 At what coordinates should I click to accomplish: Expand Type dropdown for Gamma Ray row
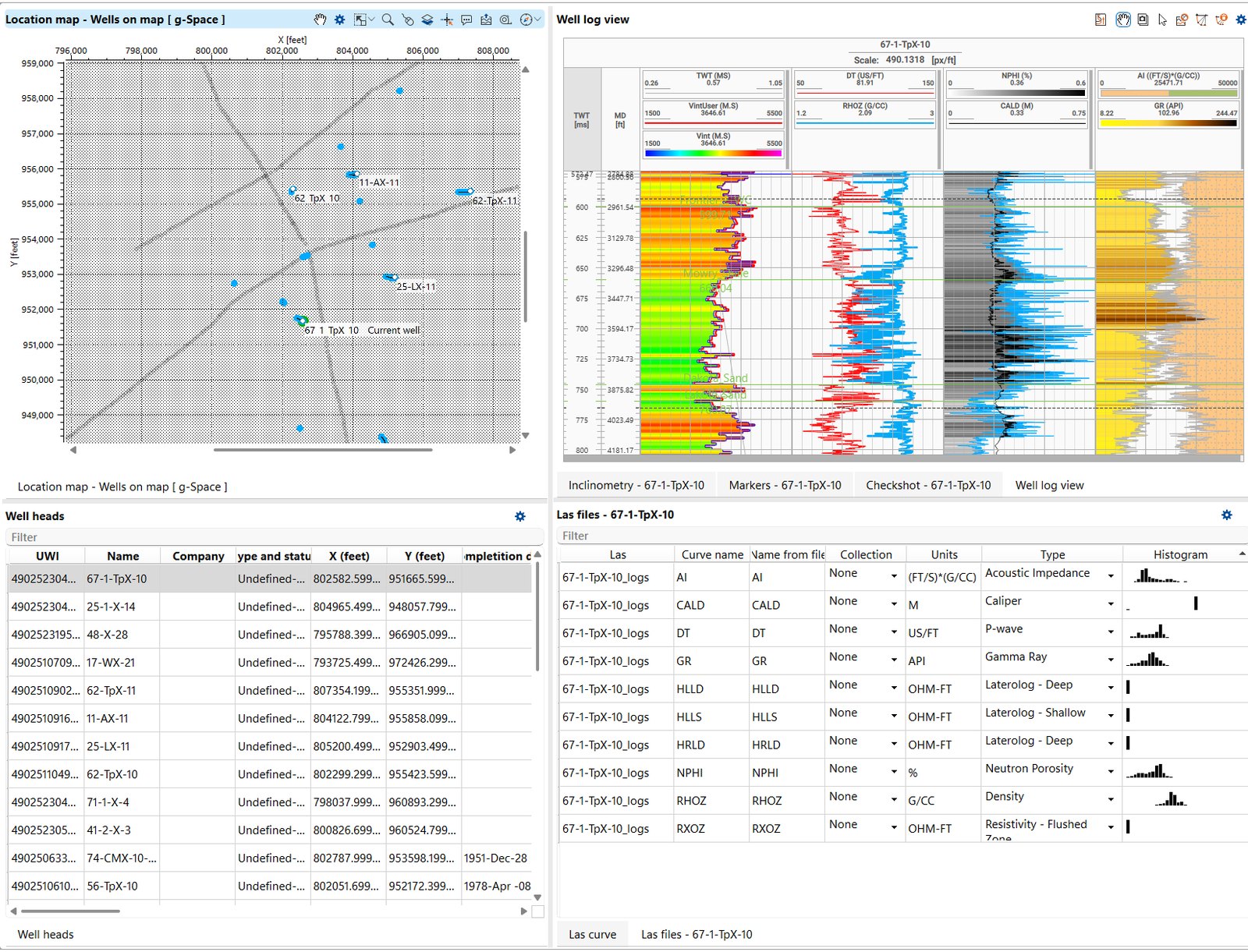tap(1111, 660)
